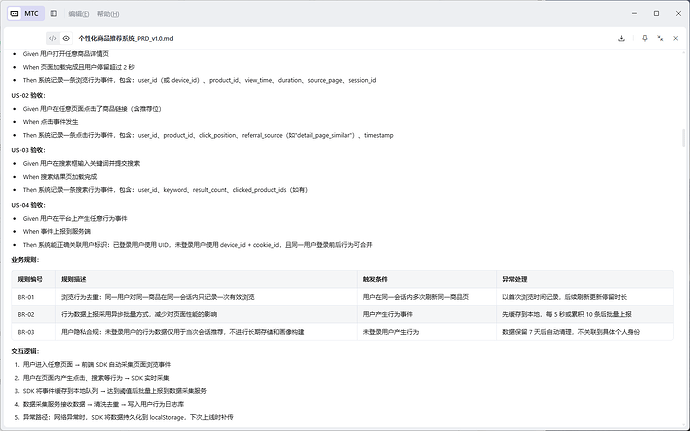Click the 'US-02 验收:' heading
Image resolution: width=690 pixels, height=431 pixels.
click(x=29, y=96)
